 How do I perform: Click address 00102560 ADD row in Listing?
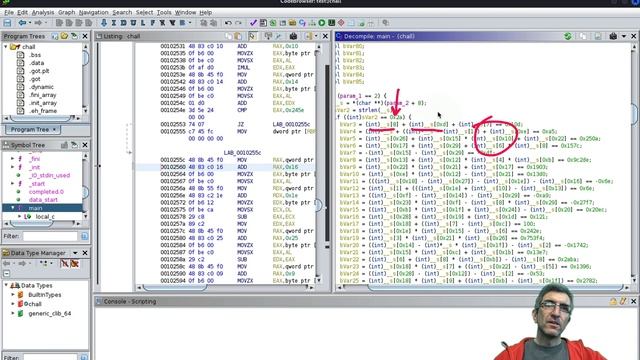tap(224, 167)
